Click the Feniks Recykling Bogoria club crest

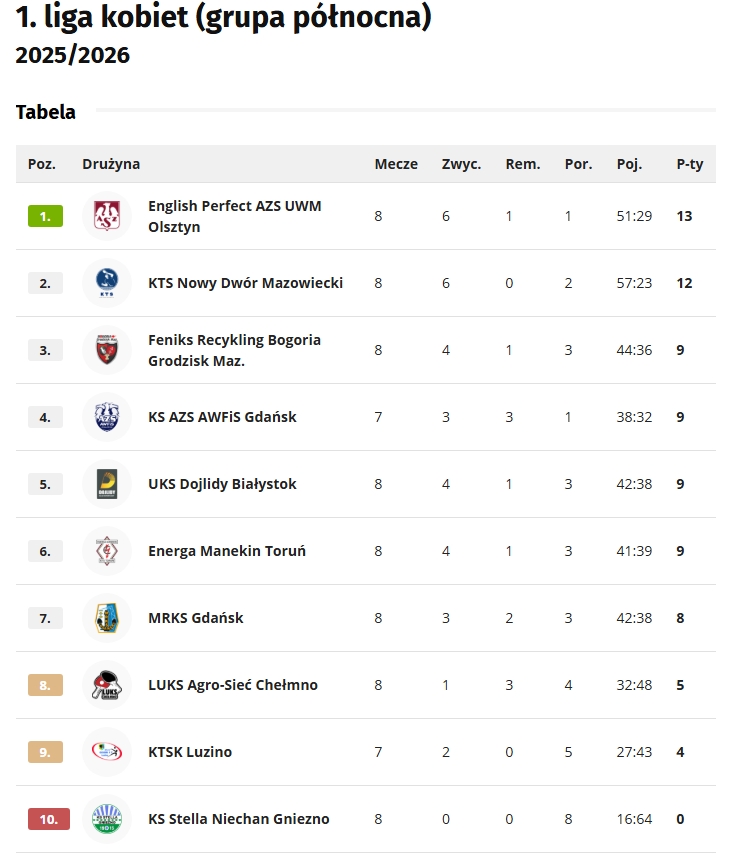point(107,350)
